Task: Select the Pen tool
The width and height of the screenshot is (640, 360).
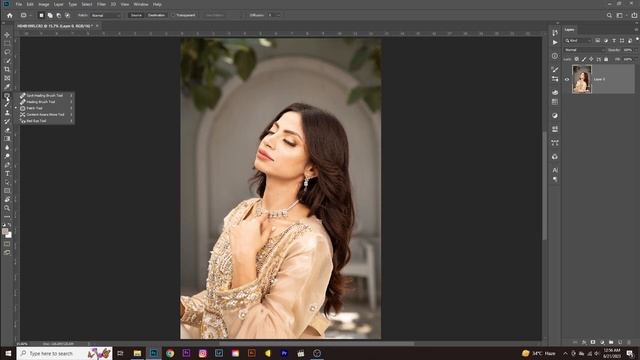Action: (7, 165)
